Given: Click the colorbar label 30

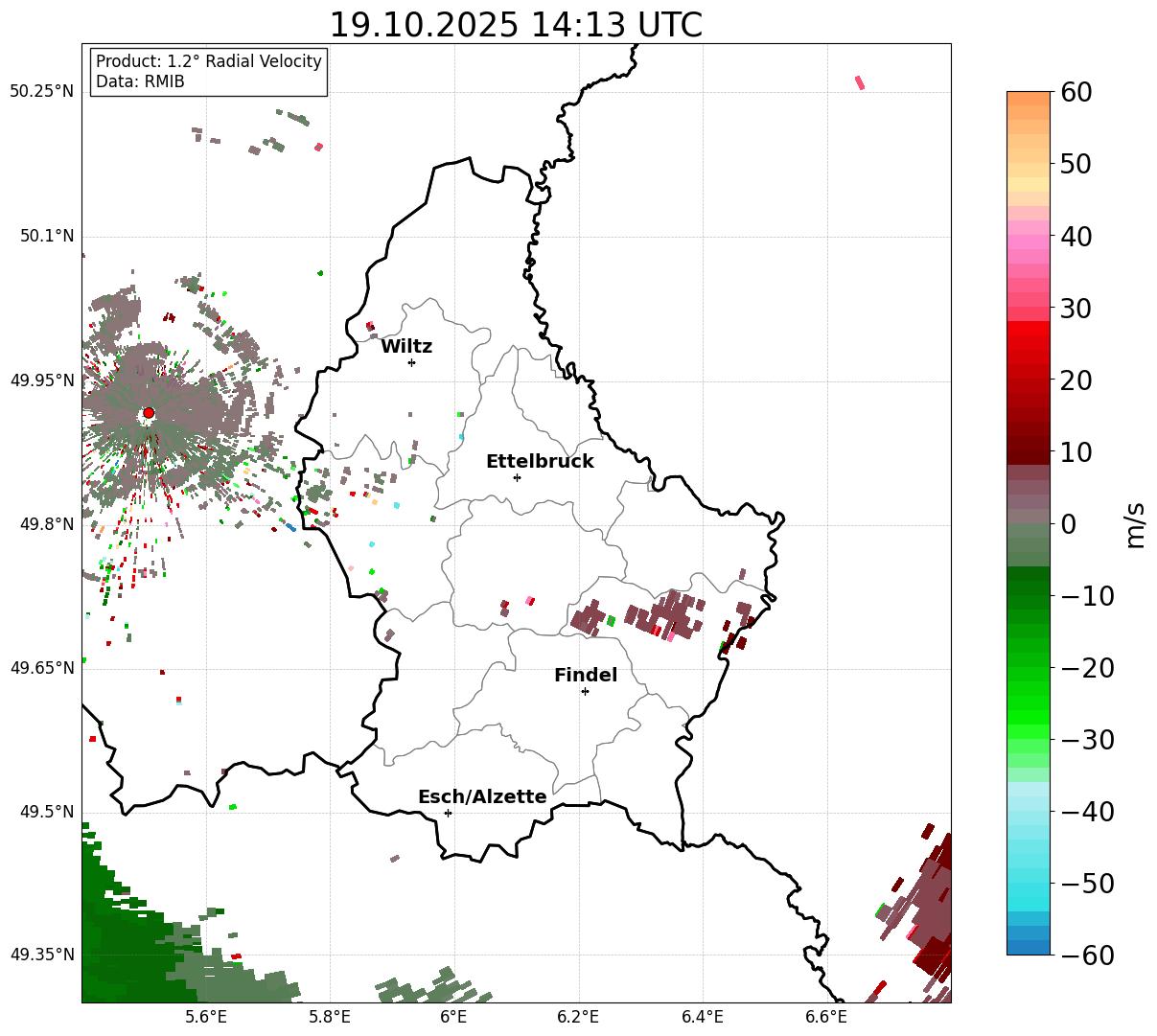Looking at the screenshot, I should [x=1076, y=309].
